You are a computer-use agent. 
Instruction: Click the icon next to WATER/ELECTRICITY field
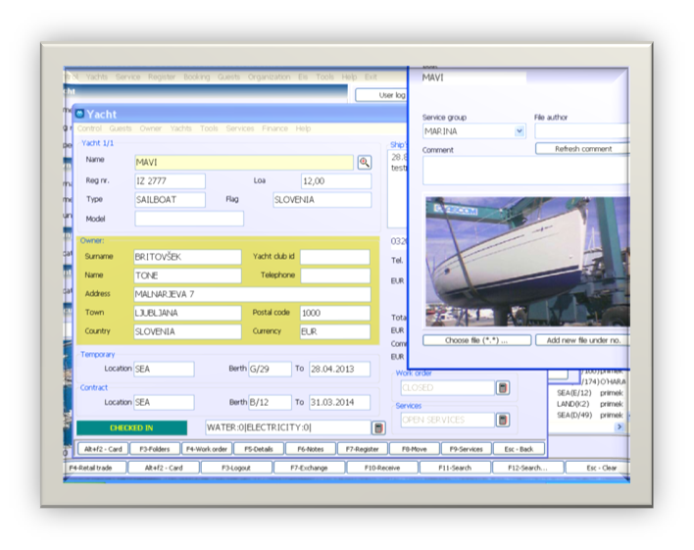[378, 427]
